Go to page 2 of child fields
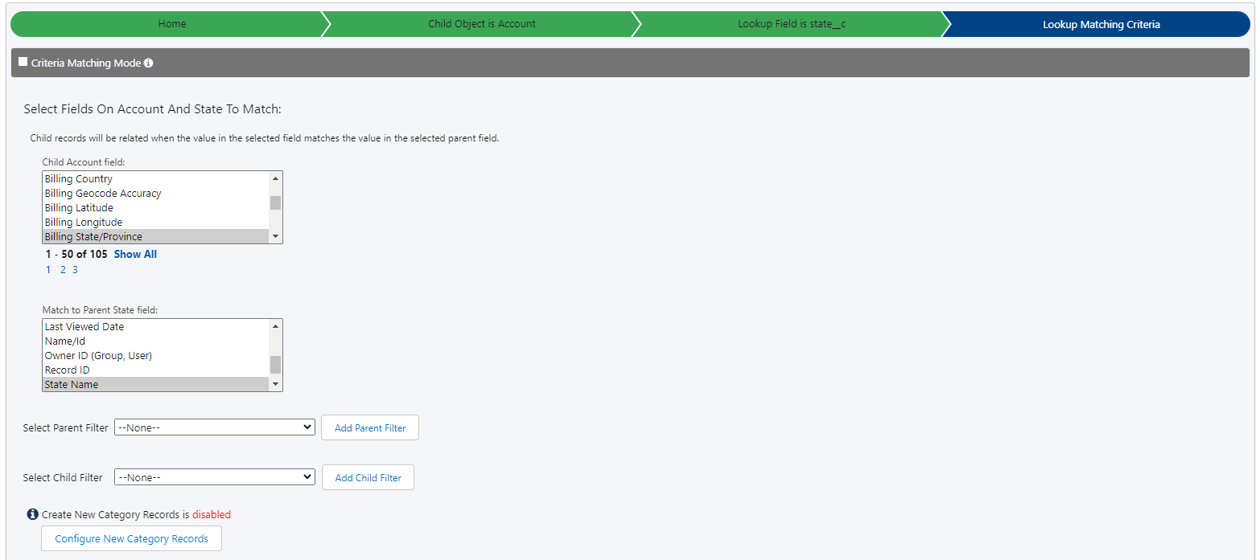Viewport: 1260px width, 560px height. [x=62, y=270]
